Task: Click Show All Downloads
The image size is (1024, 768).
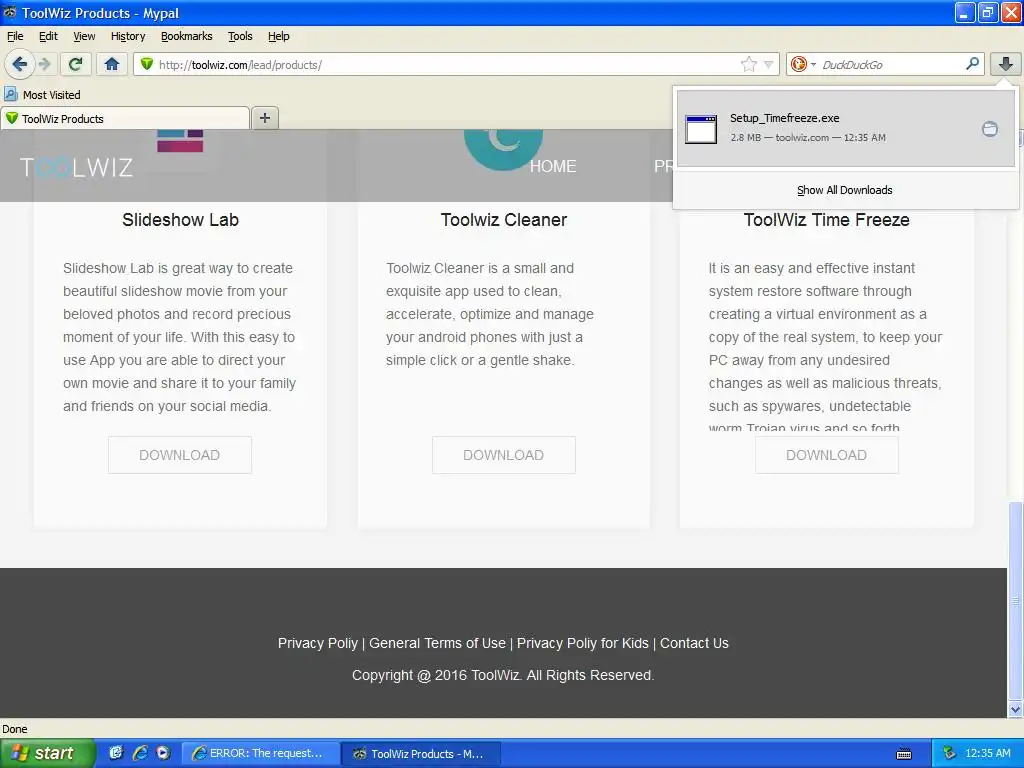Action: (x=844, y=190)
